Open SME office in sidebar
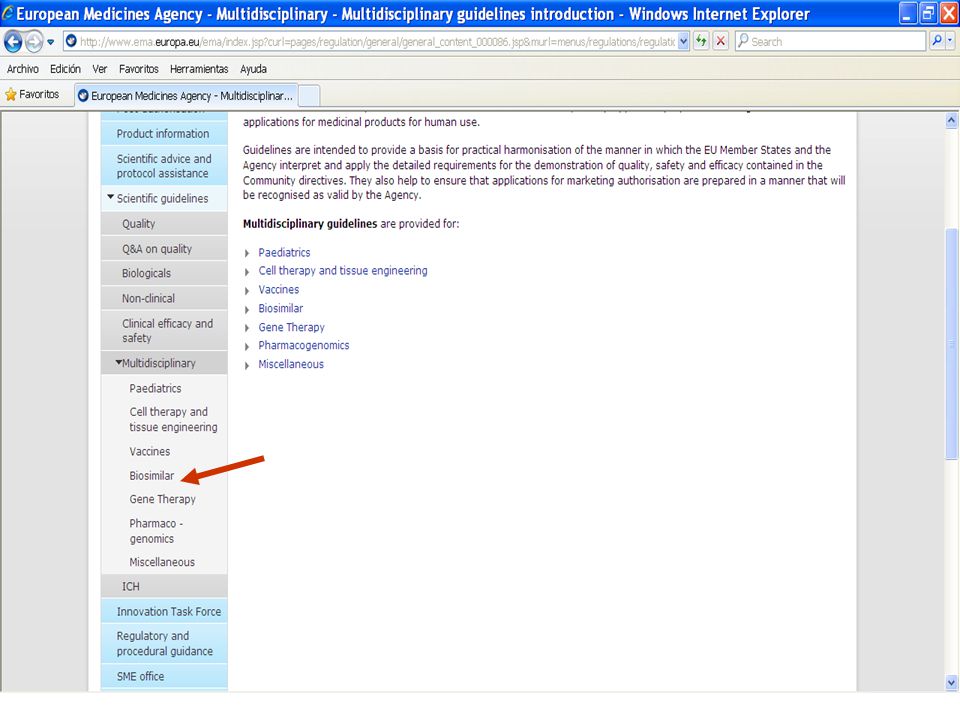This screenshot has height=720, width=960. (x=163, y=677)
